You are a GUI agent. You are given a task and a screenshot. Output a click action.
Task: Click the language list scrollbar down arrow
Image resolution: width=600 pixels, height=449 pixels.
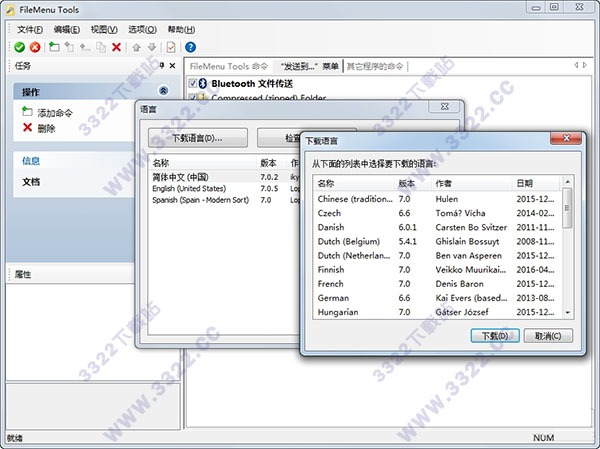(567, 313)
